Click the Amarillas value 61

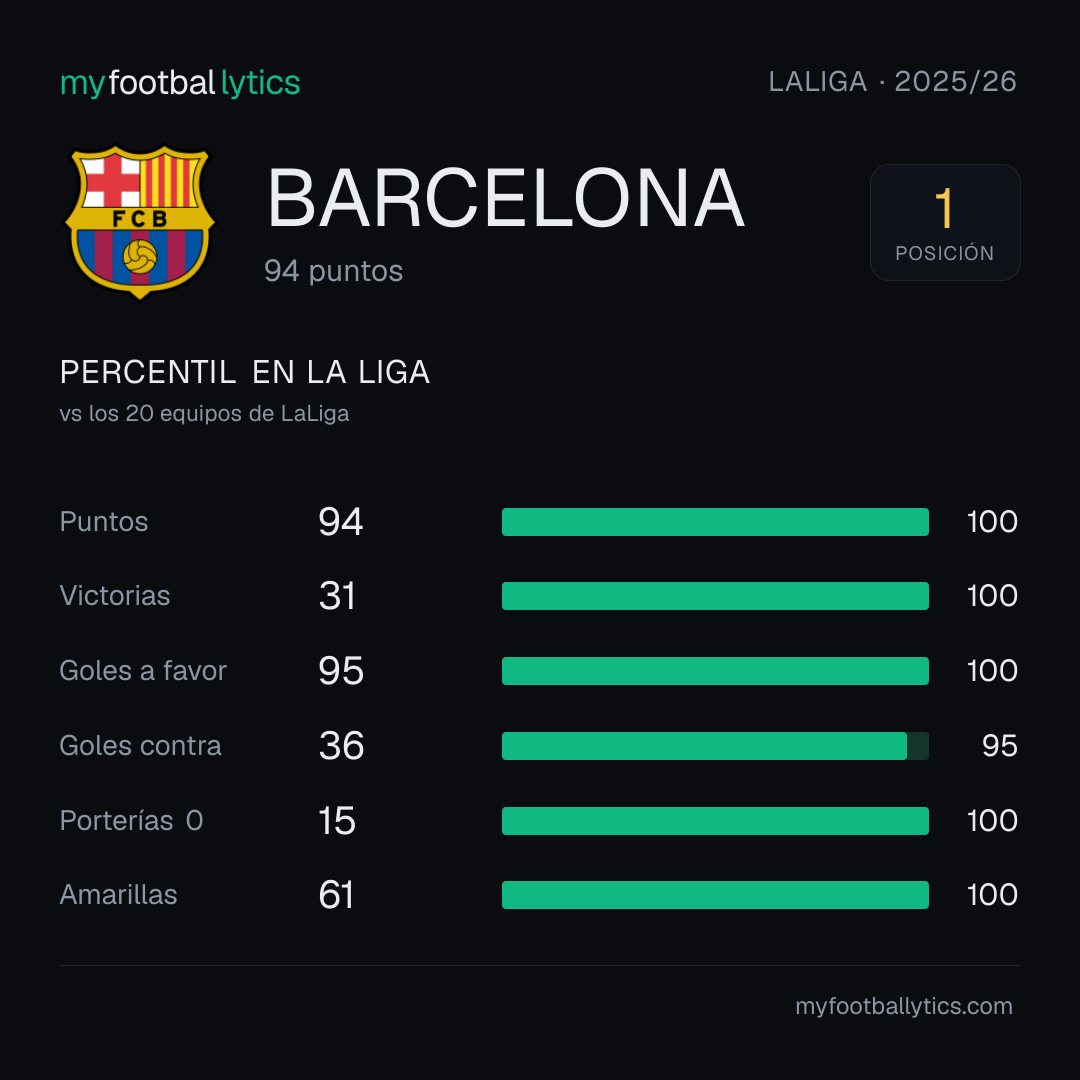pyautogui.click(x=336, y=895)
